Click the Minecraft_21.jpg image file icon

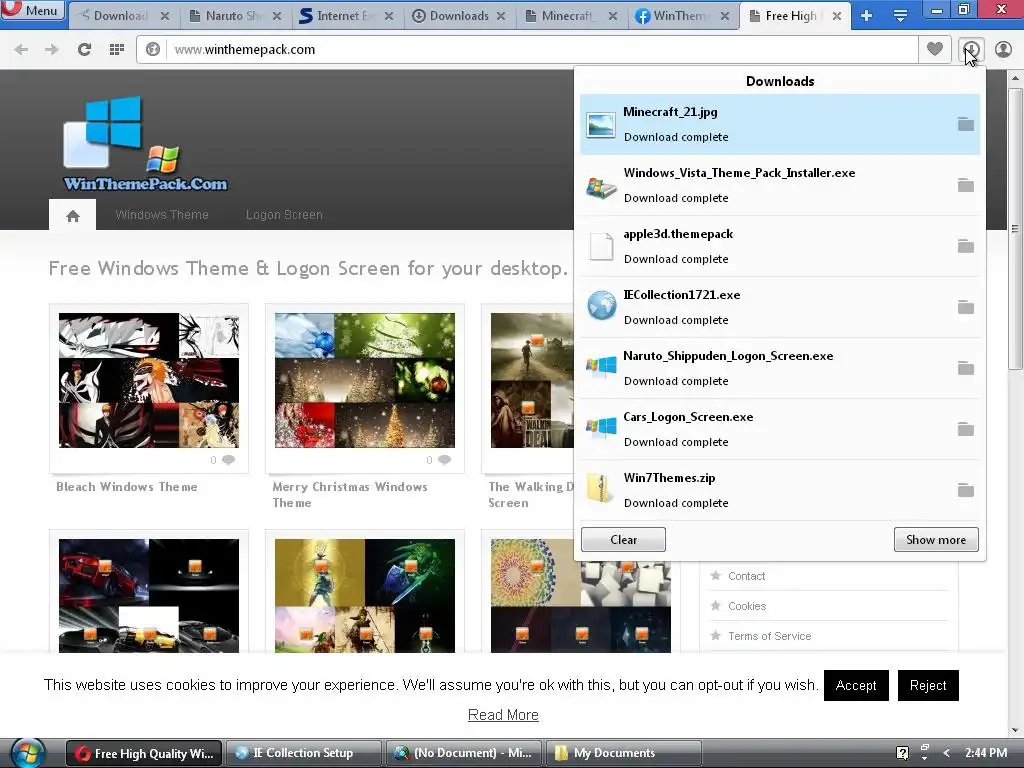[601, 125]
